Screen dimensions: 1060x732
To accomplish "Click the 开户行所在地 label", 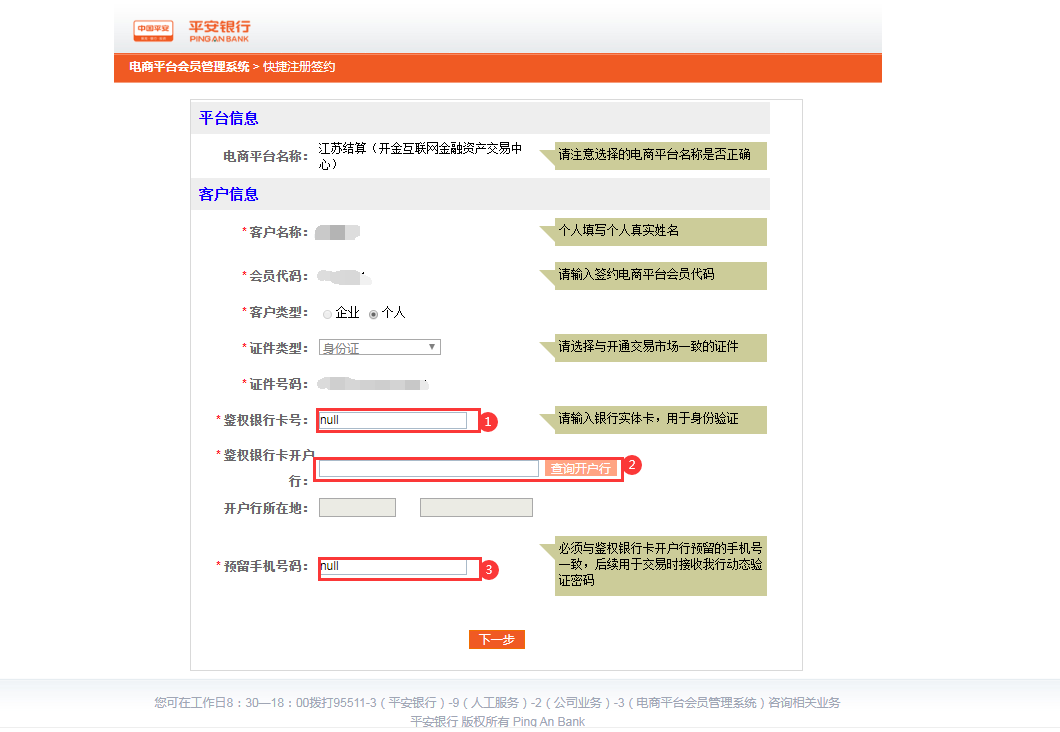I will tap(266, 508).
